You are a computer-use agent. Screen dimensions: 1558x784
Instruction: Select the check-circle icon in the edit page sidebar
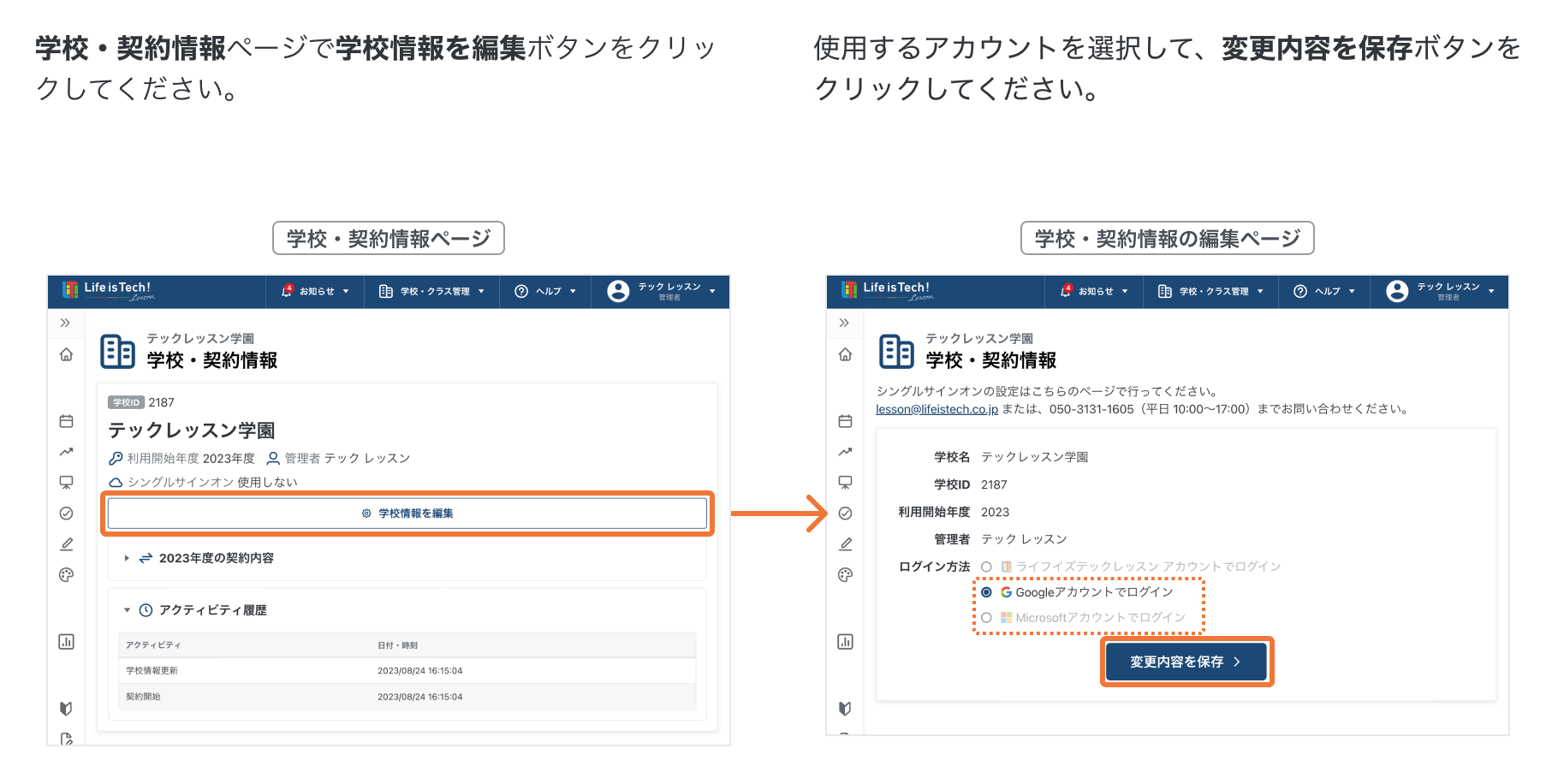coord(845,514)
